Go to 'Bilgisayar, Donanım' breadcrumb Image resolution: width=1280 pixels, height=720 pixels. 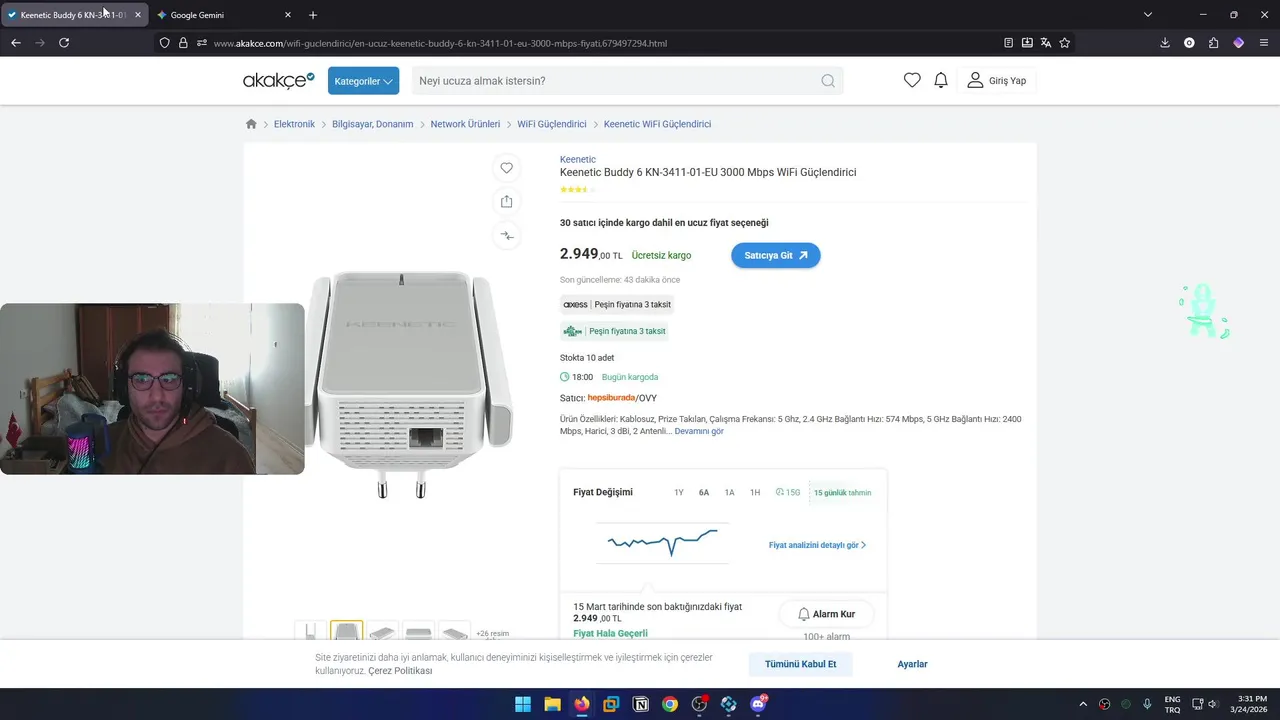tap(373, 124)
